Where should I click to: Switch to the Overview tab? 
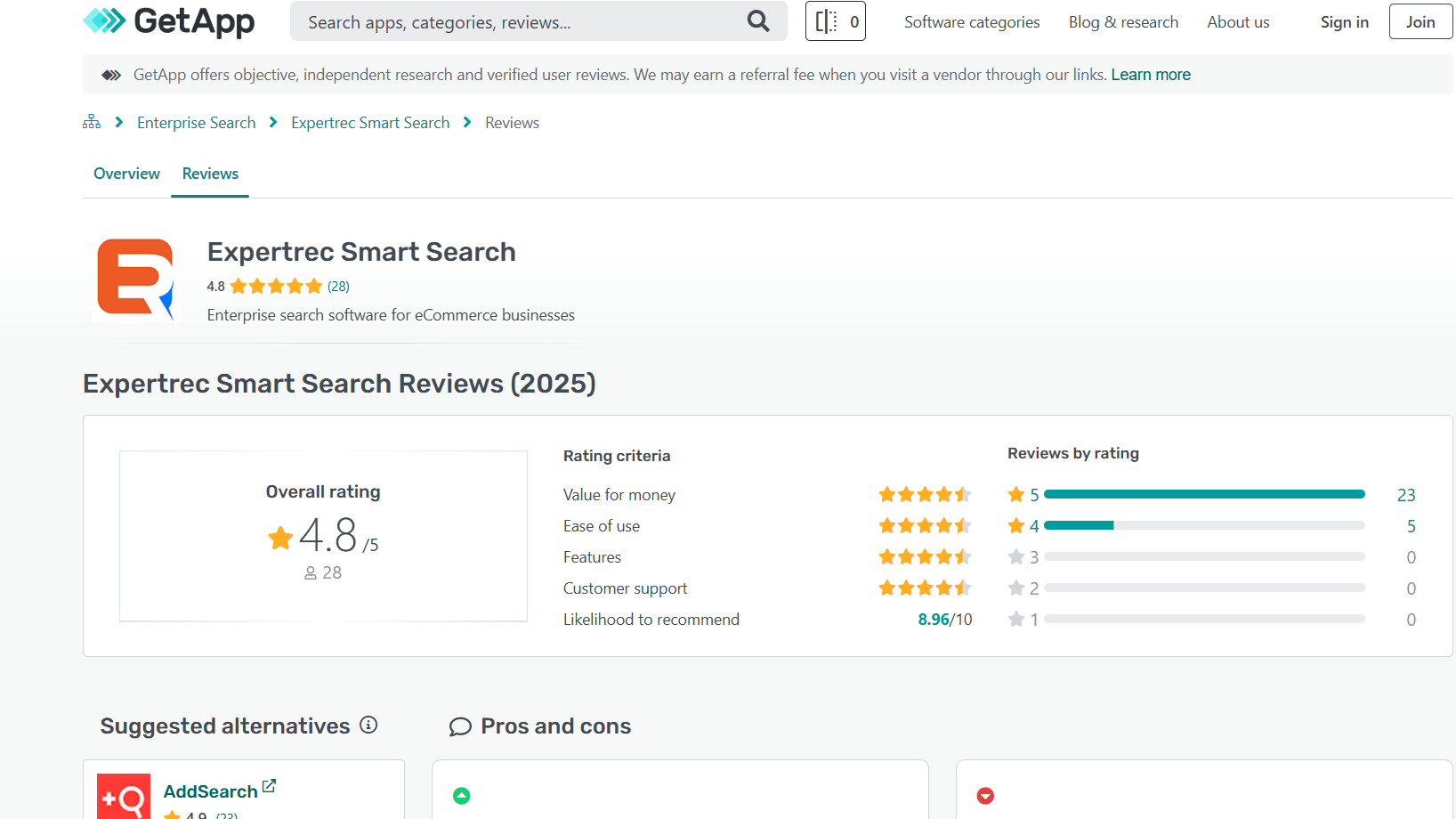tap(126, 174)
